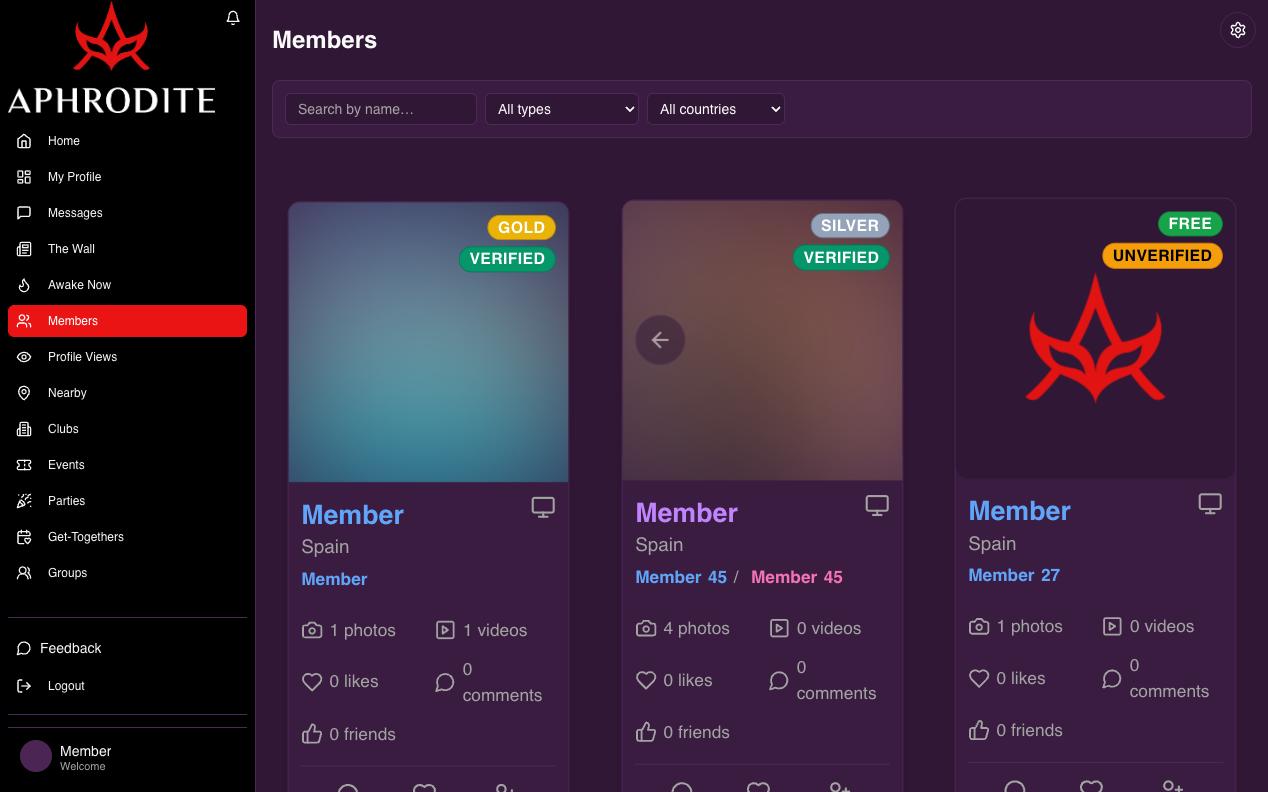The height and width of the screenshot is (792, 1268).
Task: Click video icon on Free card stats
Action: coord(1112,626)
